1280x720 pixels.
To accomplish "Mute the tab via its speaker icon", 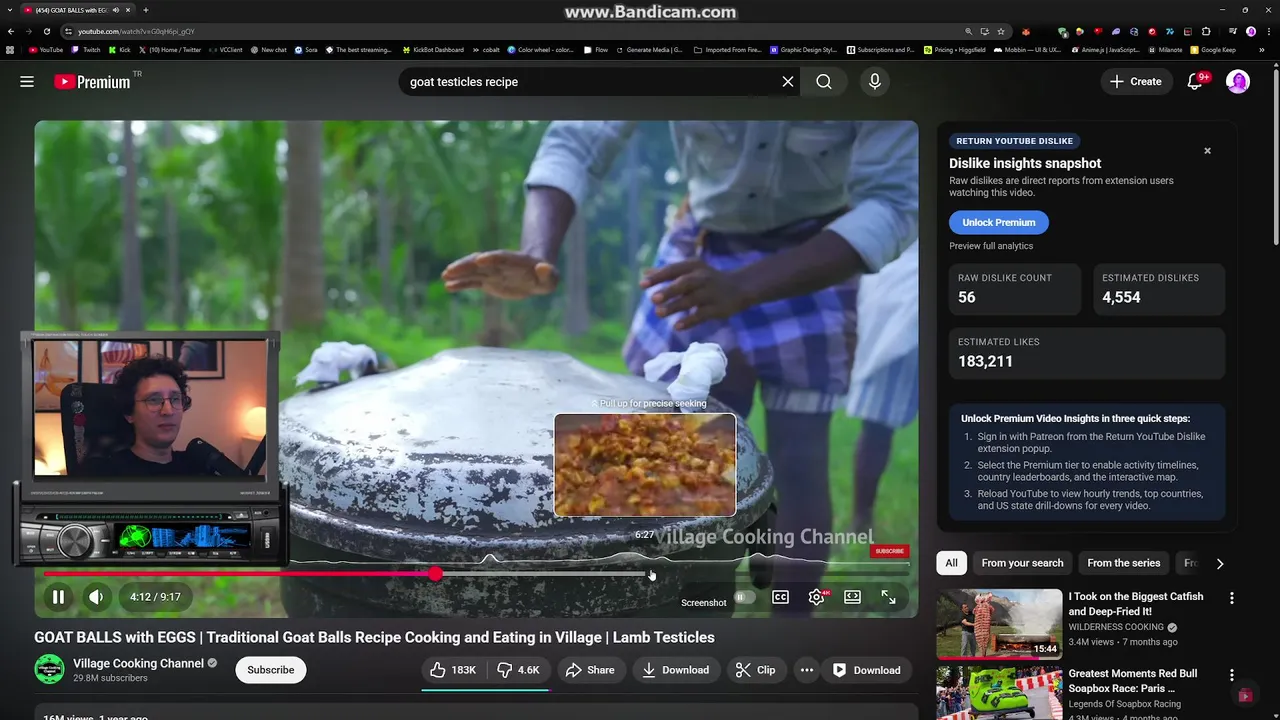I will 116,10.
